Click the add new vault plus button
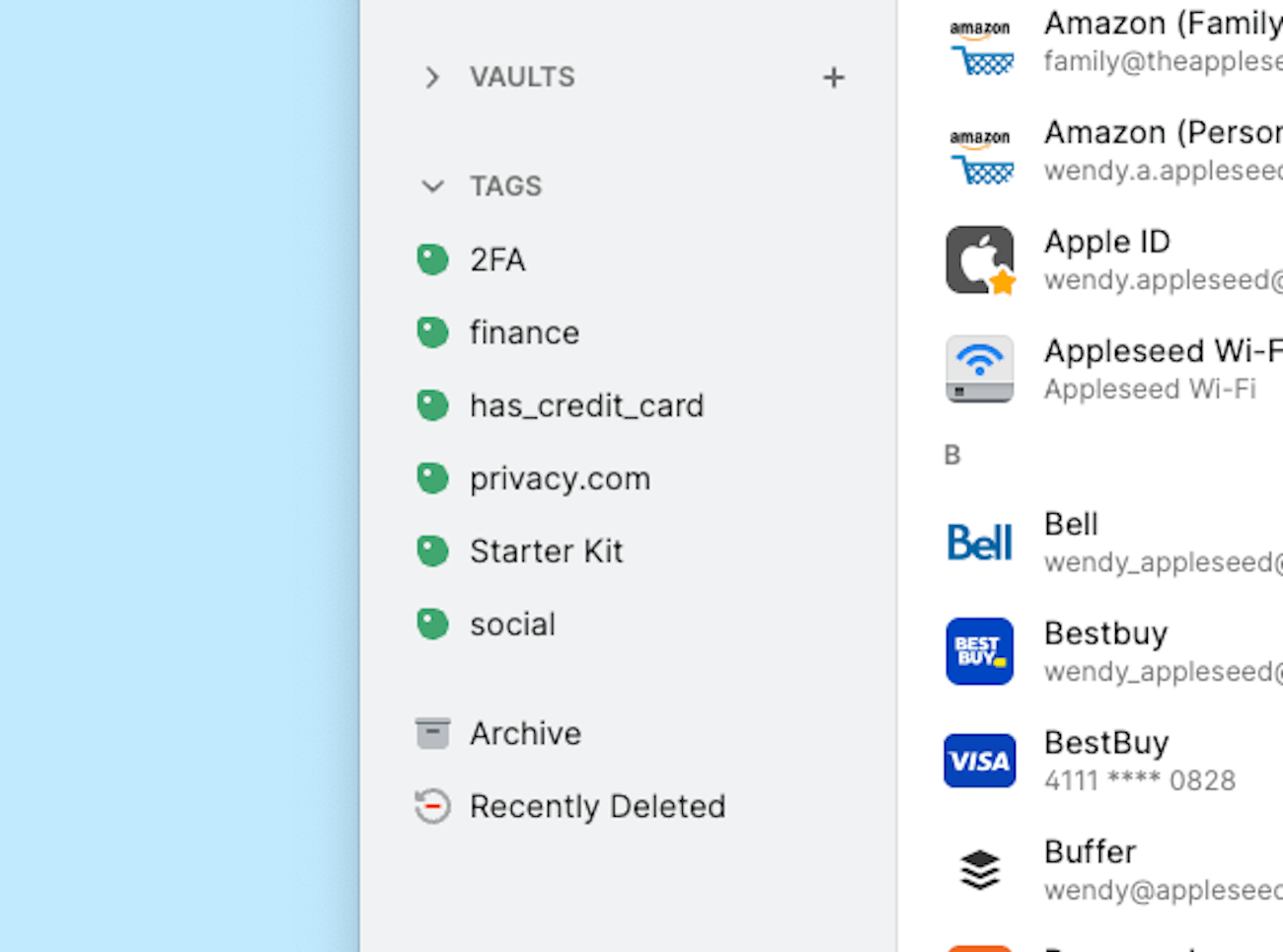This screenshot has height=952, width=1283. coord(833,77)
